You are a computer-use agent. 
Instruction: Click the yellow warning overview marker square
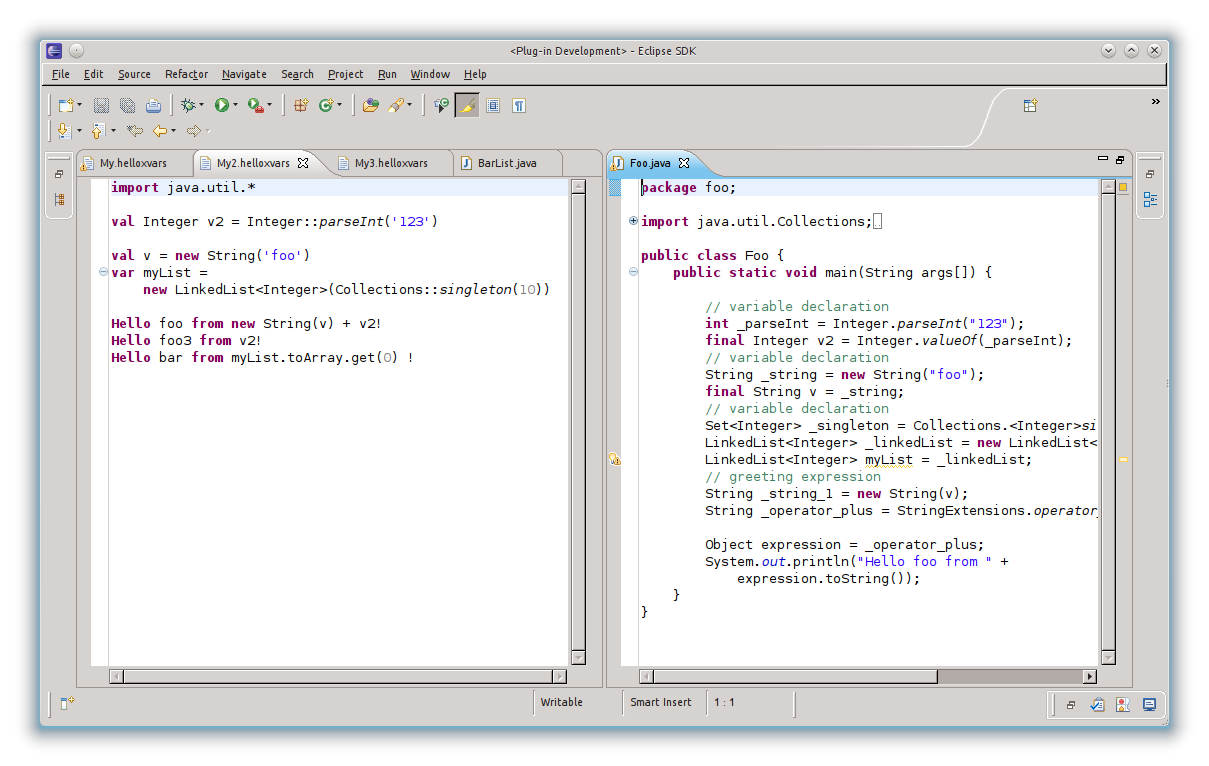(1123, 187)
